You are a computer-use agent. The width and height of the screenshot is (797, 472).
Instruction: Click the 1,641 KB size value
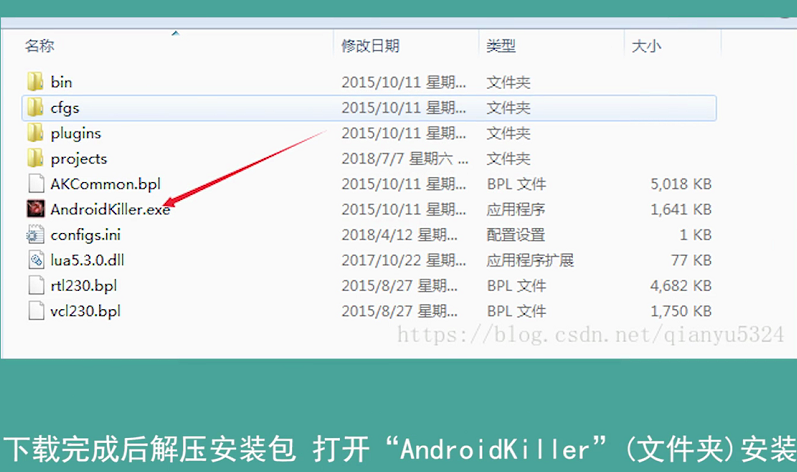[681, 209]
